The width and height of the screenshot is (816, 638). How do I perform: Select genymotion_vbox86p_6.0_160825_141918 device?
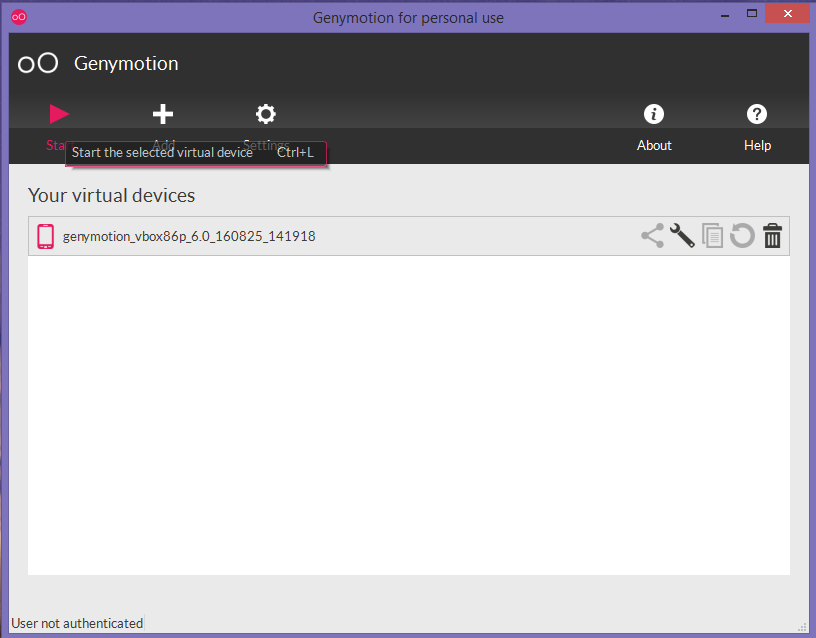coord(409,236)
